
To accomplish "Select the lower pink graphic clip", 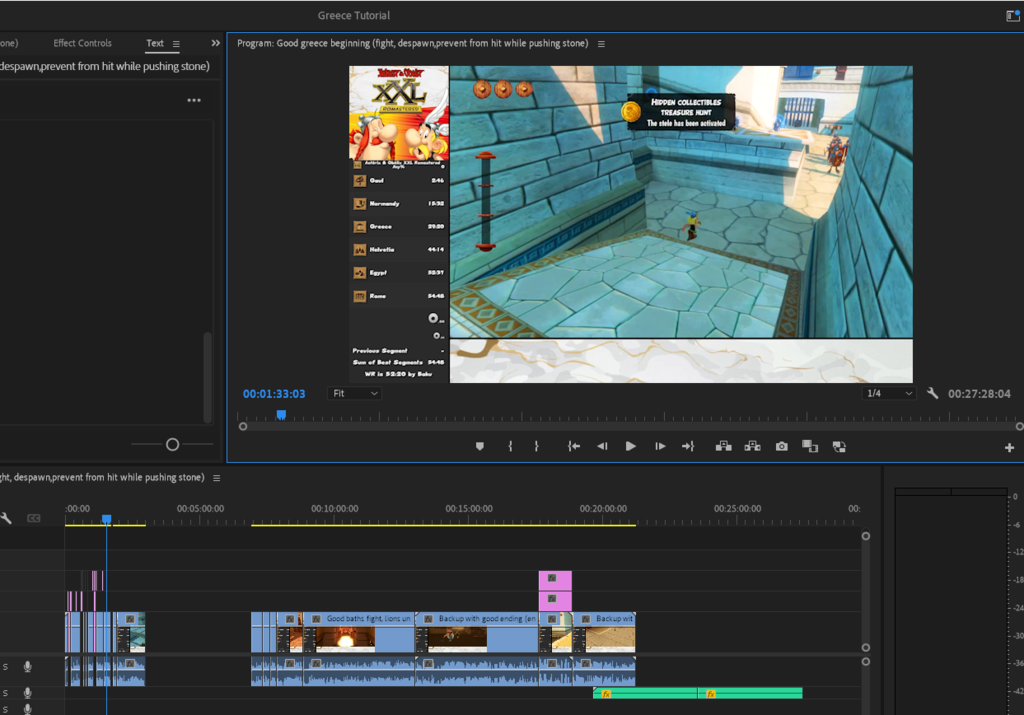I will (x=555, y=601).
